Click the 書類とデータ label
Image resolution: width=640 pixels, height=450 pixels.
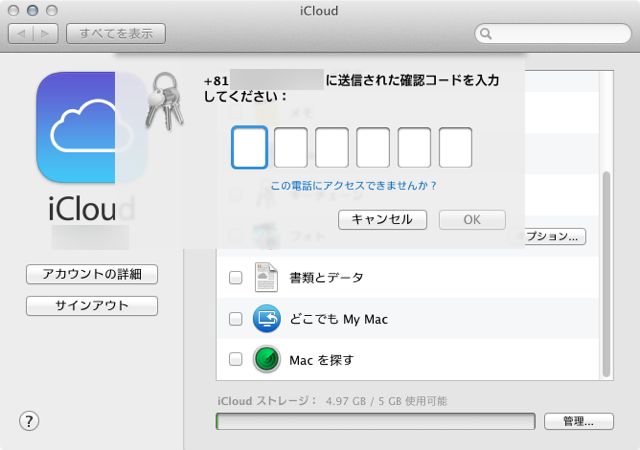pos(326,278)
